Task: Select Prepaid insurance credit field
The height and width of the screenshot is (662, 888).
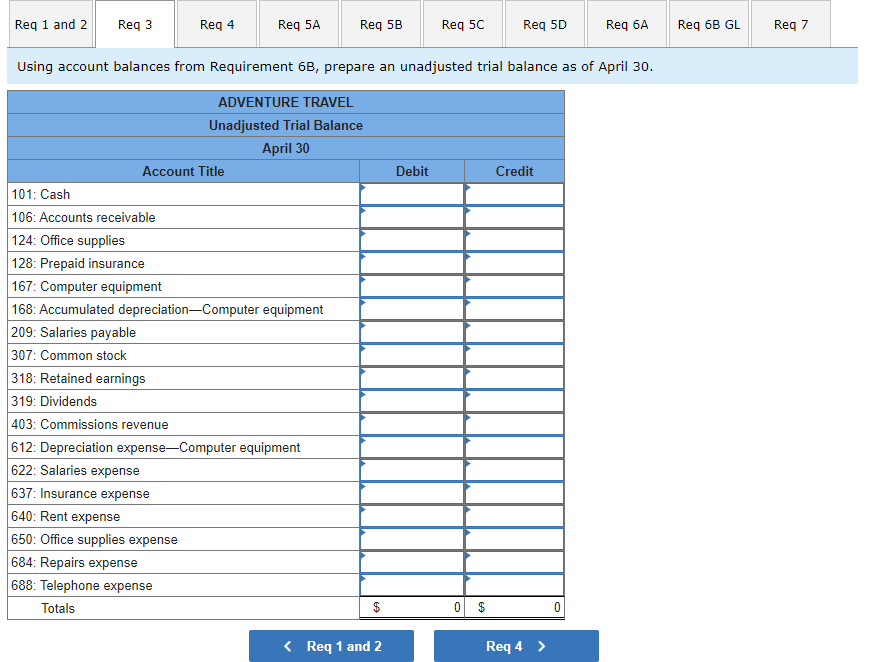Action: pos(514,263)
